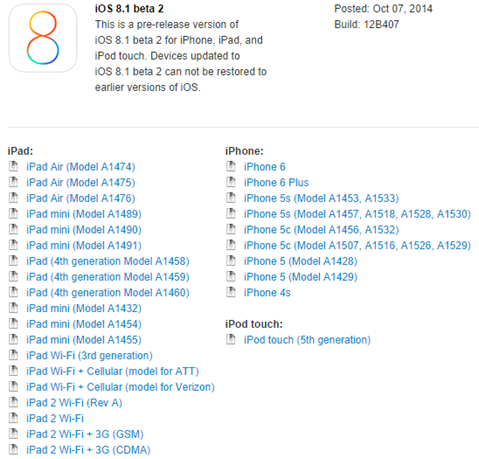Download iPad mini (Model A1455) firmware

pyautogui.click(x=84, y=340)
